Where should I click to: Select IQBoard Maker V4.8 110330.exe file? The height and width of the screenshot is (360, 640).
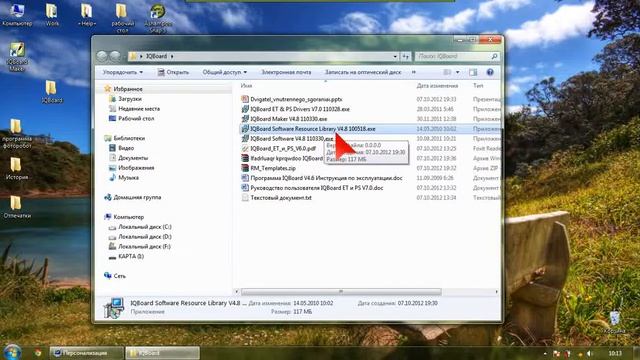(x=289, y=119)
